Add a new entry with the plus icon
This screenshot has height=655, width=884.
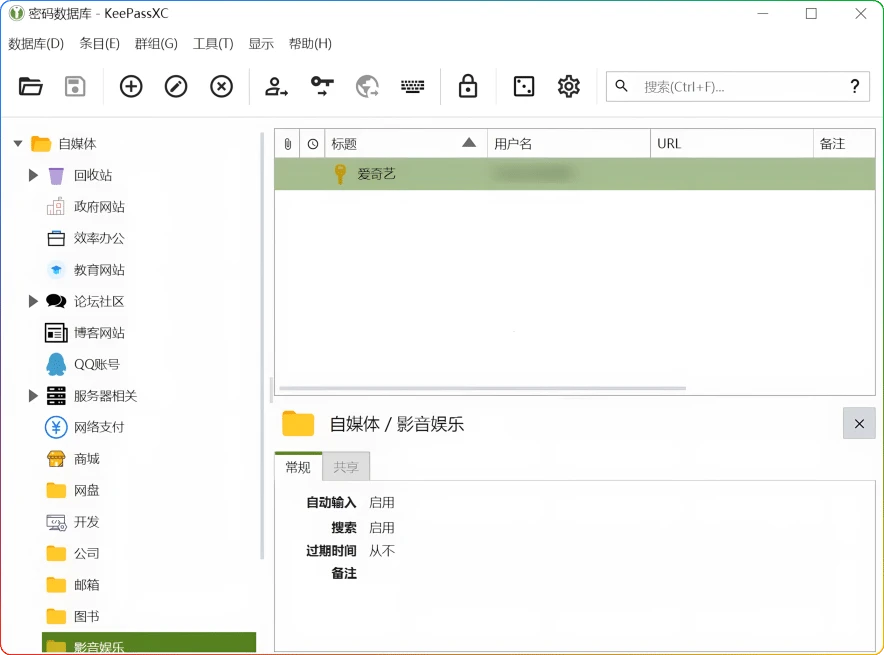[x=130, y=86]
